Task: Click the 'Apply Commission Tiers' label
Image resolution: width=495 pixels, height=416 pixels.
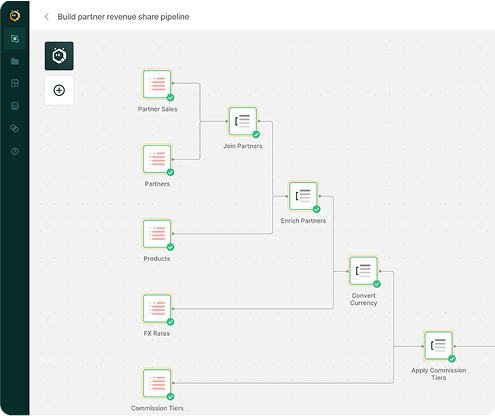Action: 438,374
